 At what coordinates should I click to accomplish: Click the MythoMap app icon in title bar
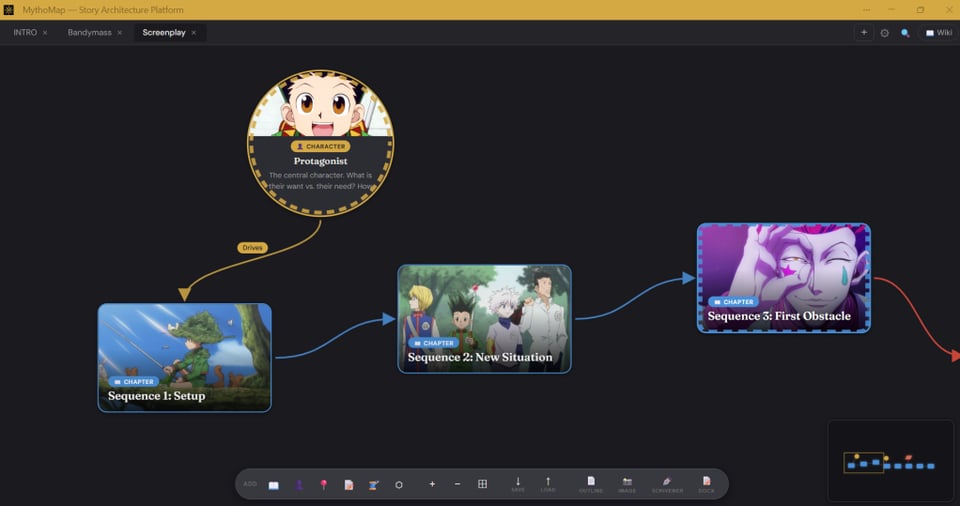[9, 10]
